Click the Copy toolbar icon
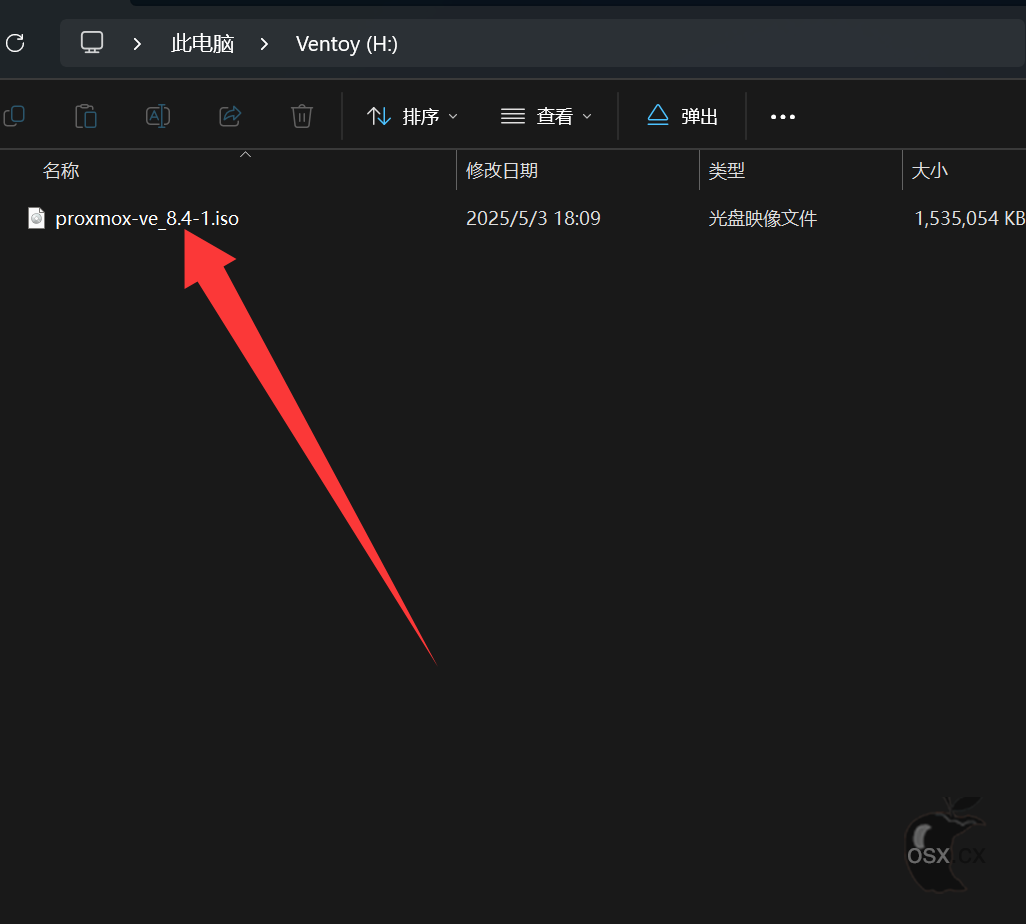Viewport: 1026px width, 924px height. [x=14, y=116]
